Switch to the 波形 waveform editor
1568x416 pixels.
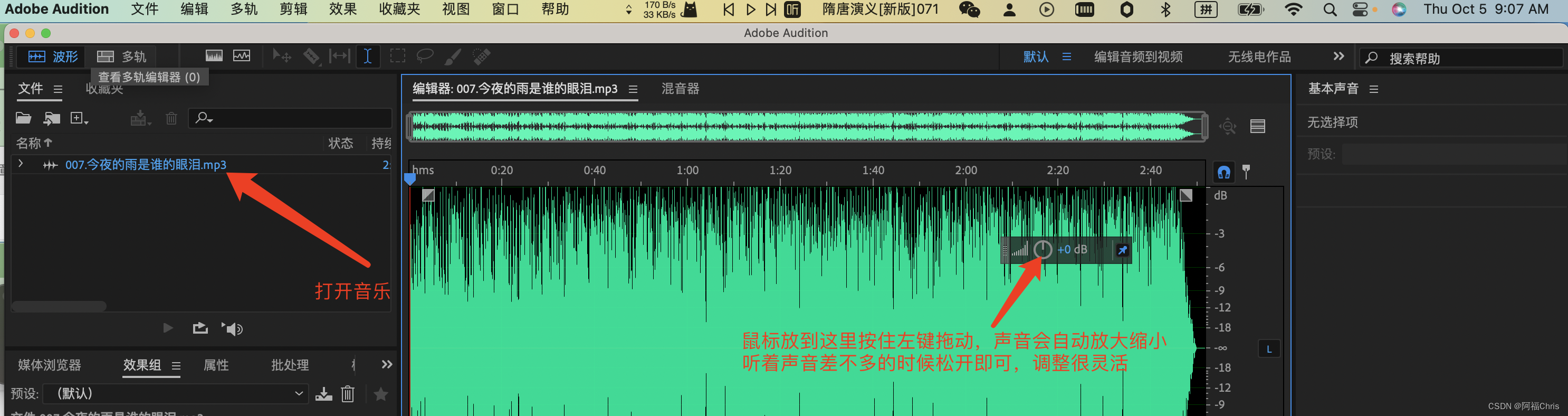[54, 56]
